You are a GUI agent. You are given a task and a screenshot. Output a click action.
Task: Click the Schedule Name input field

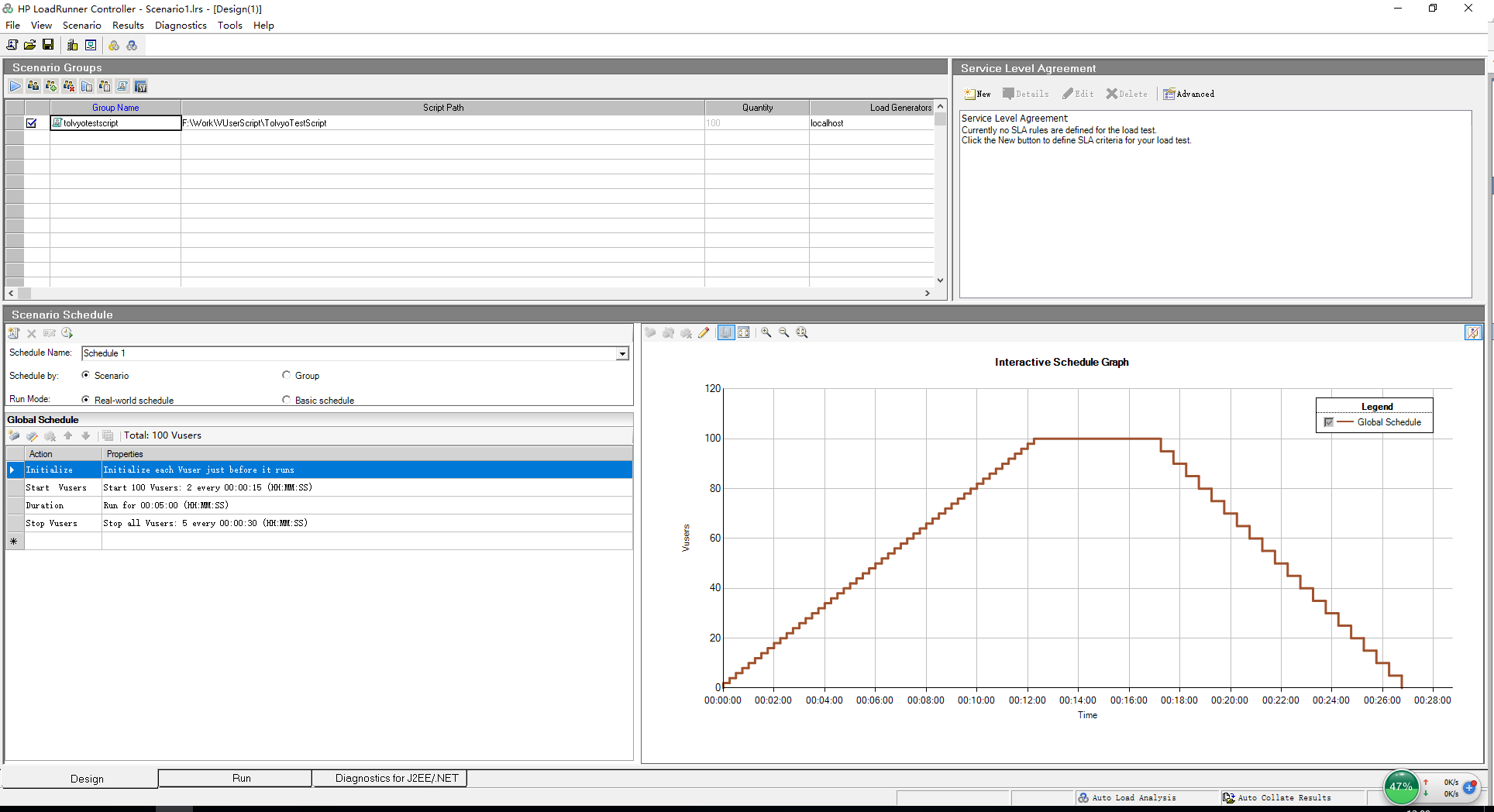point(349,353)
